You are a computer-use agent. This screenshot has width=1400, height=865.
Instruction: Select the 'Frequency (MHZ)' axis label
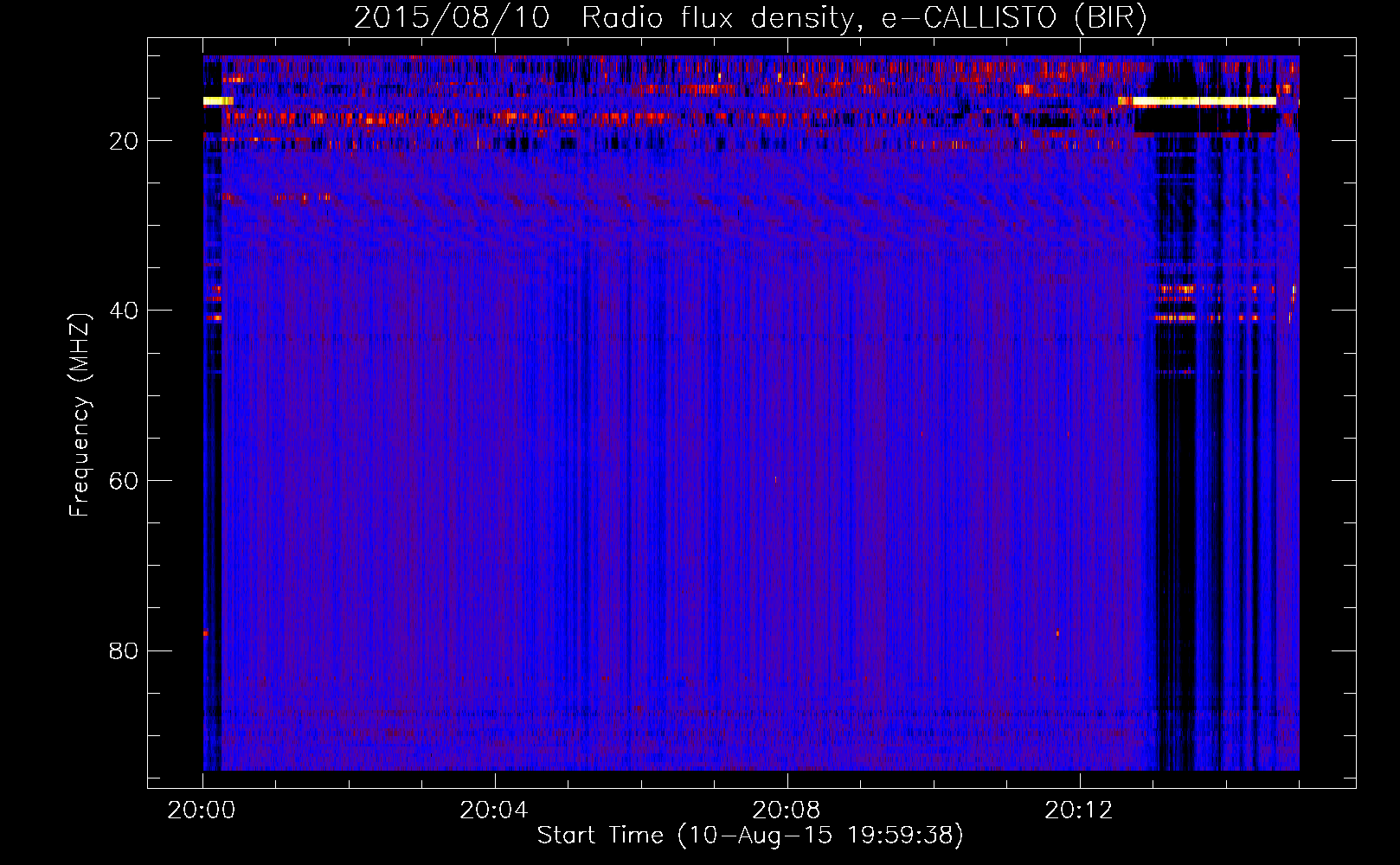point(80,414)
